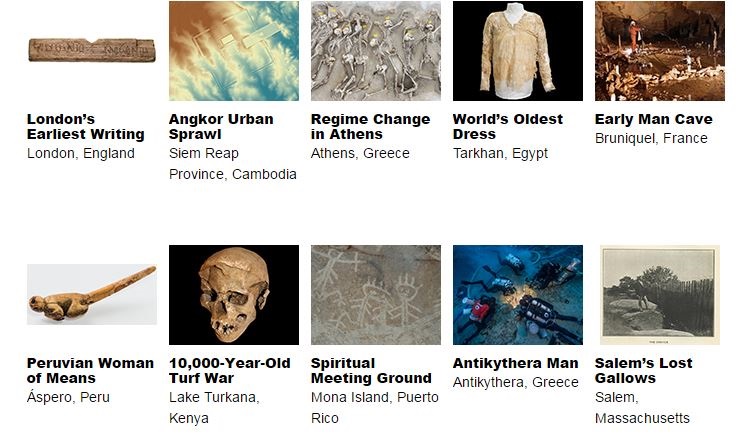Viewport: 743px width, 435px height.
Task: Open the Lake Turkana skull image
Action: (234, 295)
